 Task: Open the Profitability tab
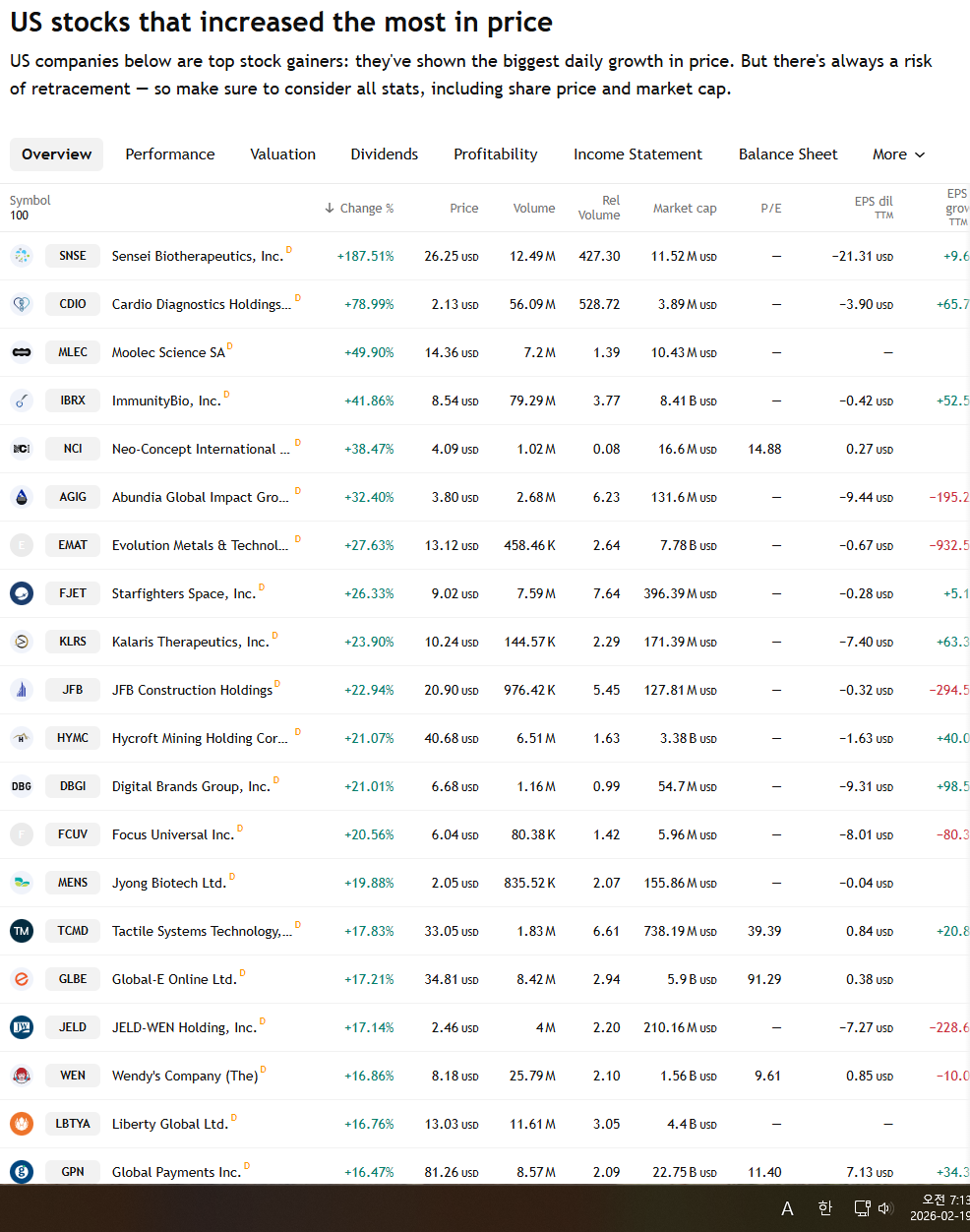coord(496,154)
